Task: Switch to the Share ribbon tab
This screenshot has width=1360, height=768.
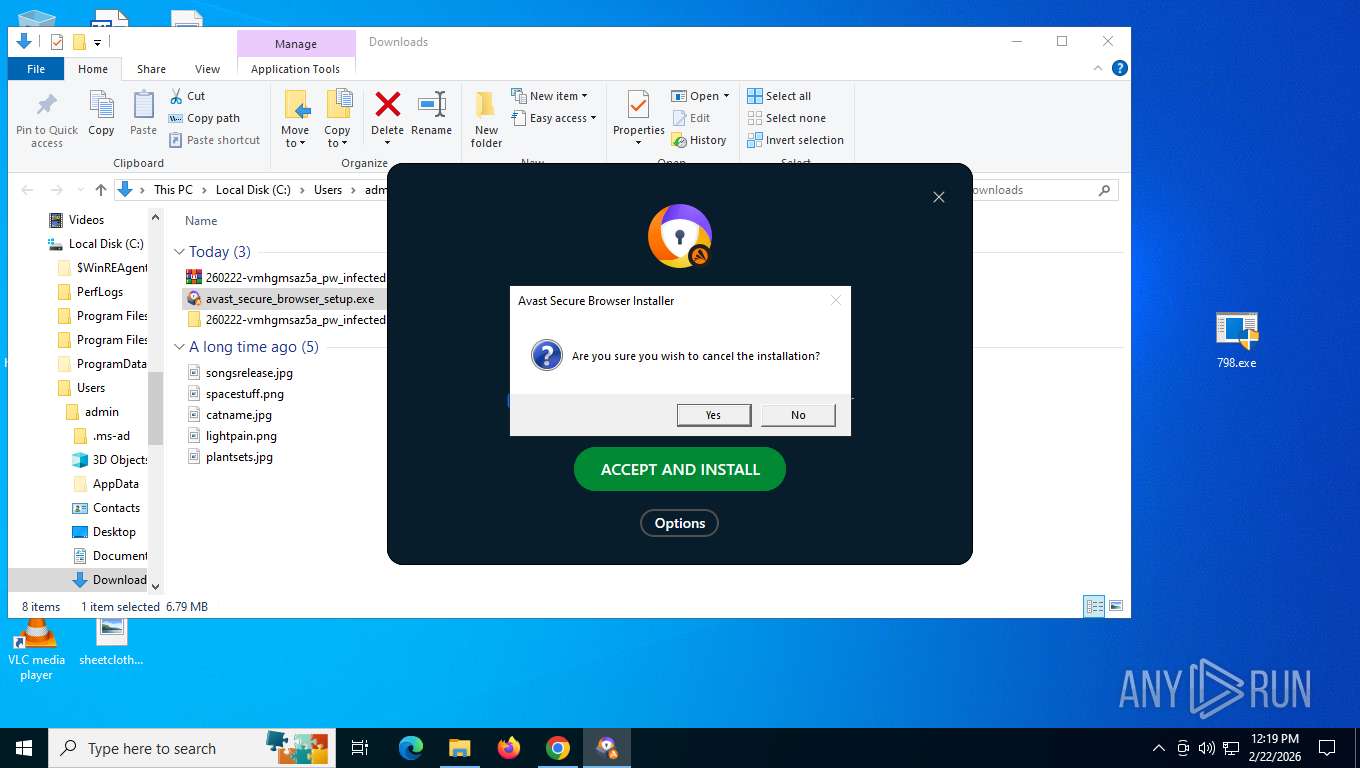Action: click(151, 69)
